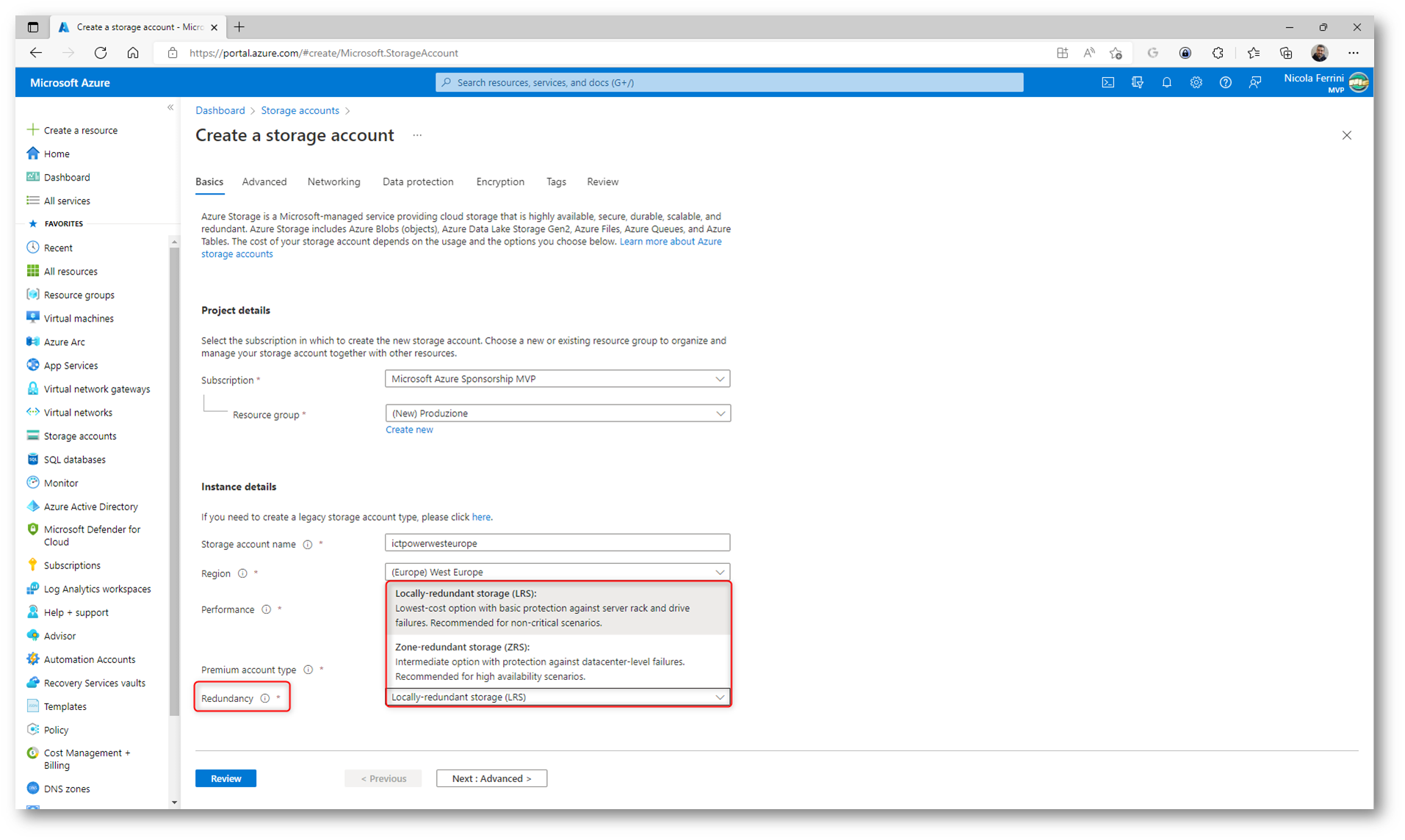The image size is (1405, 840).
Task: Open the Subscription dropdown
Action: tap(557, 379)
